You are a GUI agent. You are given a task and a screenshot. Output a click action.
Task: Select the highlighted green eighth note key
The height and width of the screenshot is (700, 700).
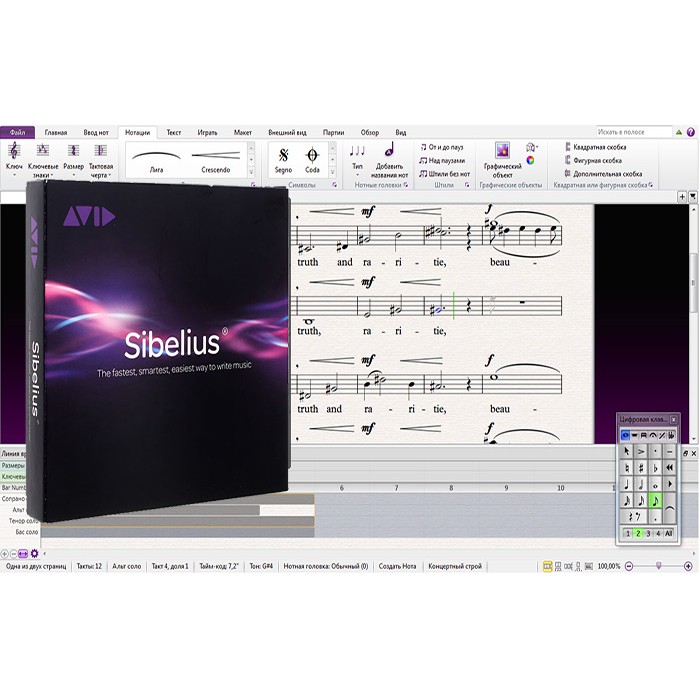coord(655,500)
